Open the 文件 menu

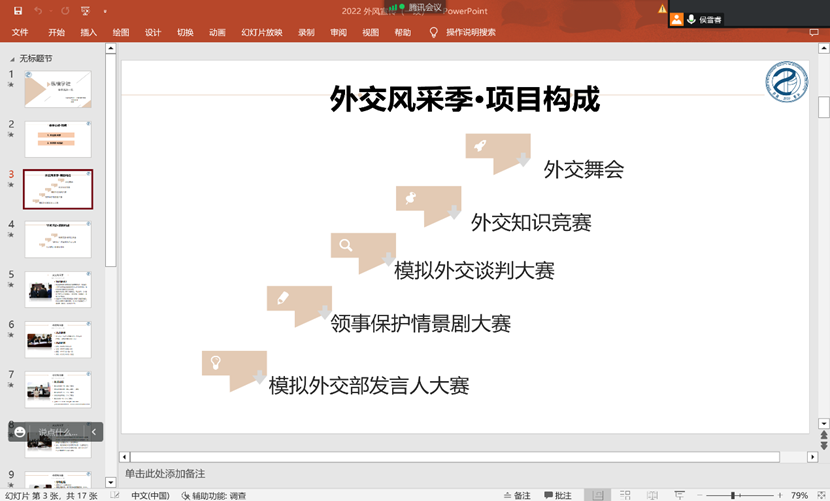point(20,32)
